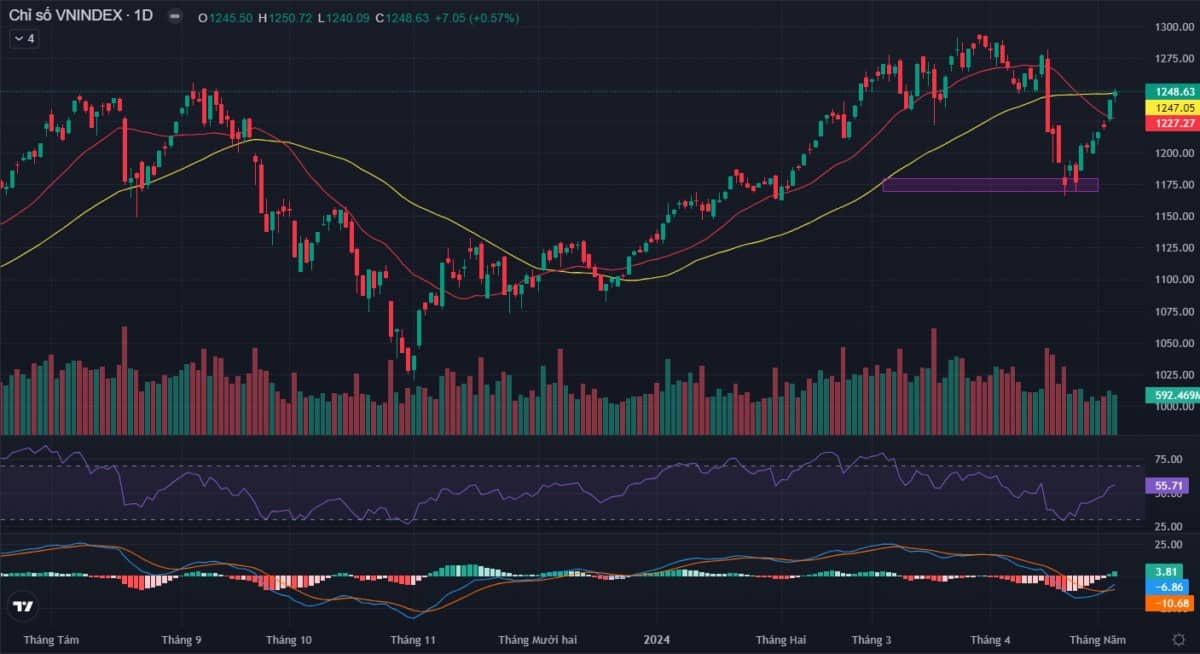Click the open price O1245.50 value
The height and width of the screenshot is (654, 1200).
(x=226, y=18)
